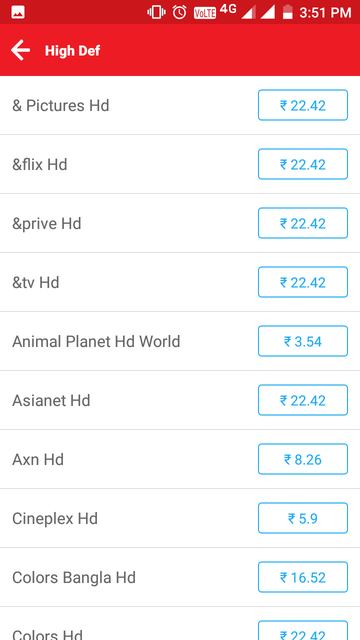
Task: Tap the VoLTE indicator icon
Action: coord(204,13)
